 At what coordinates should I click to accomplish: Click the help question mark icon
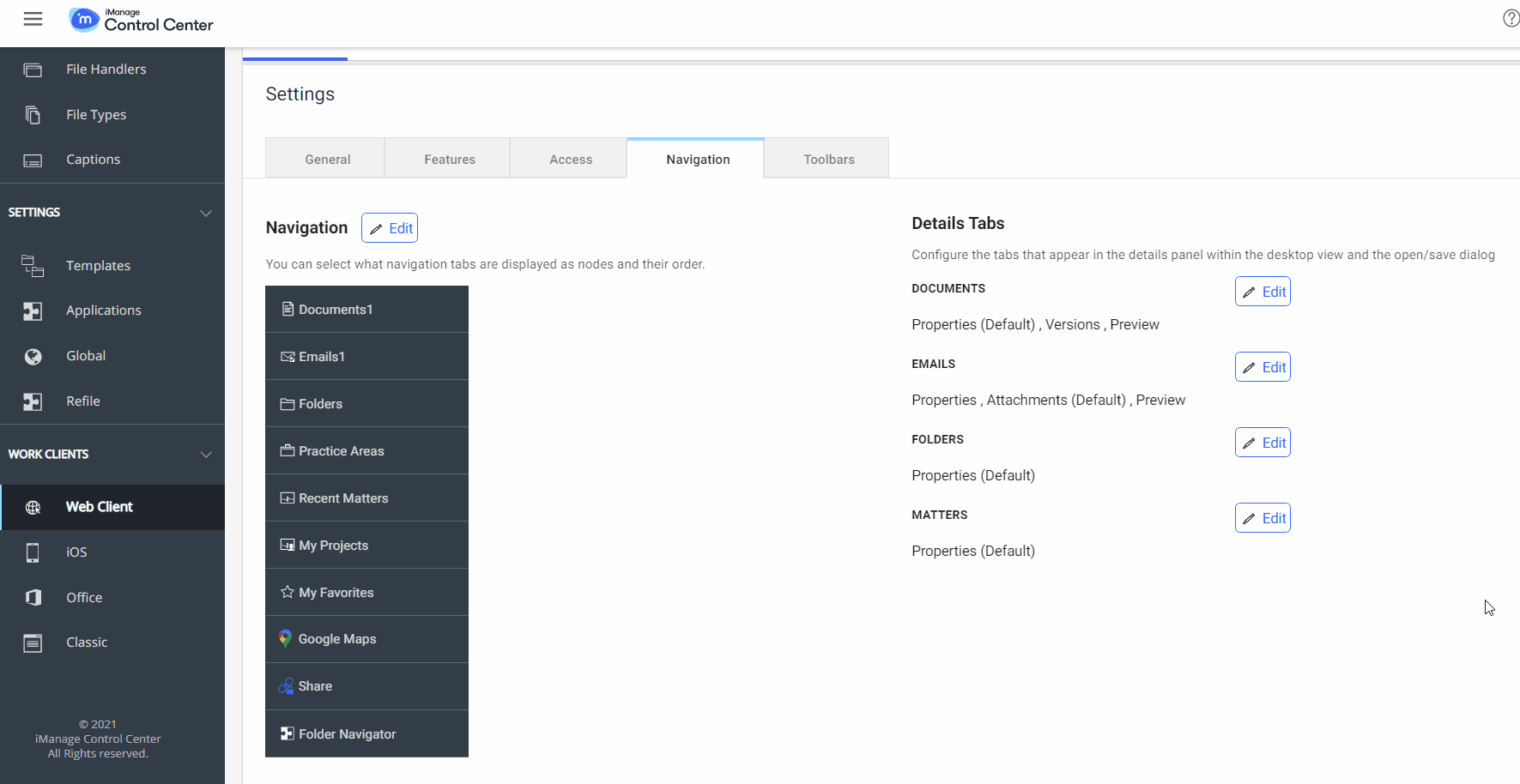pyautogui.click(x=1511, y=17)
